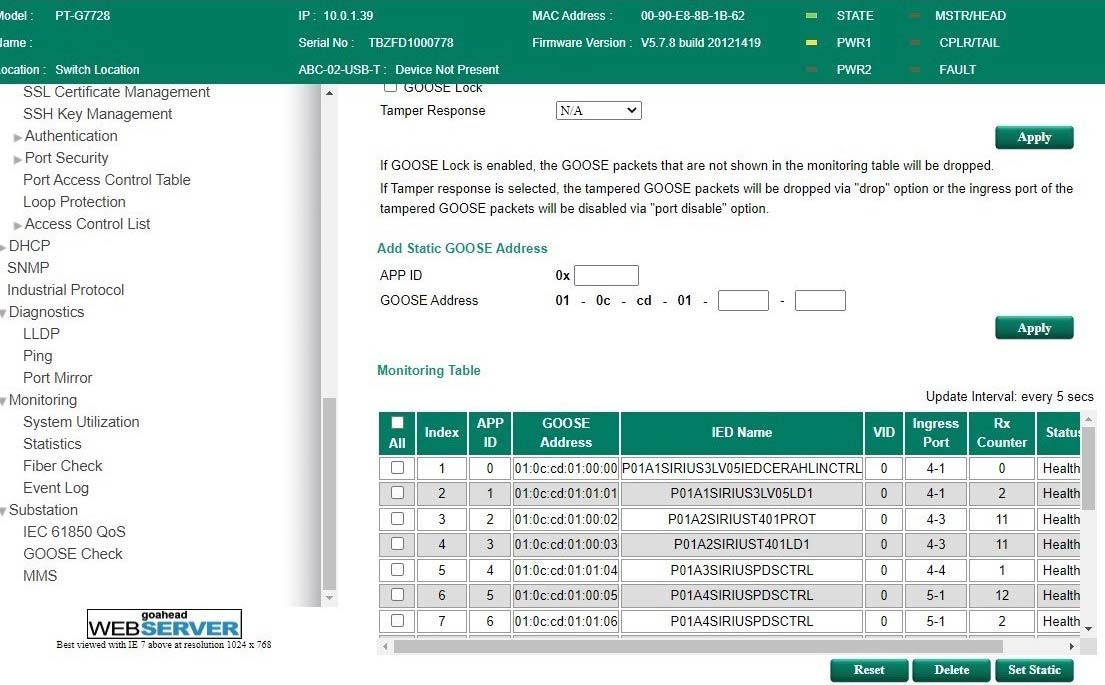Click the Delete button
Image resolution: width=1105 pixels, height=685 pixels.
[951, 670]
